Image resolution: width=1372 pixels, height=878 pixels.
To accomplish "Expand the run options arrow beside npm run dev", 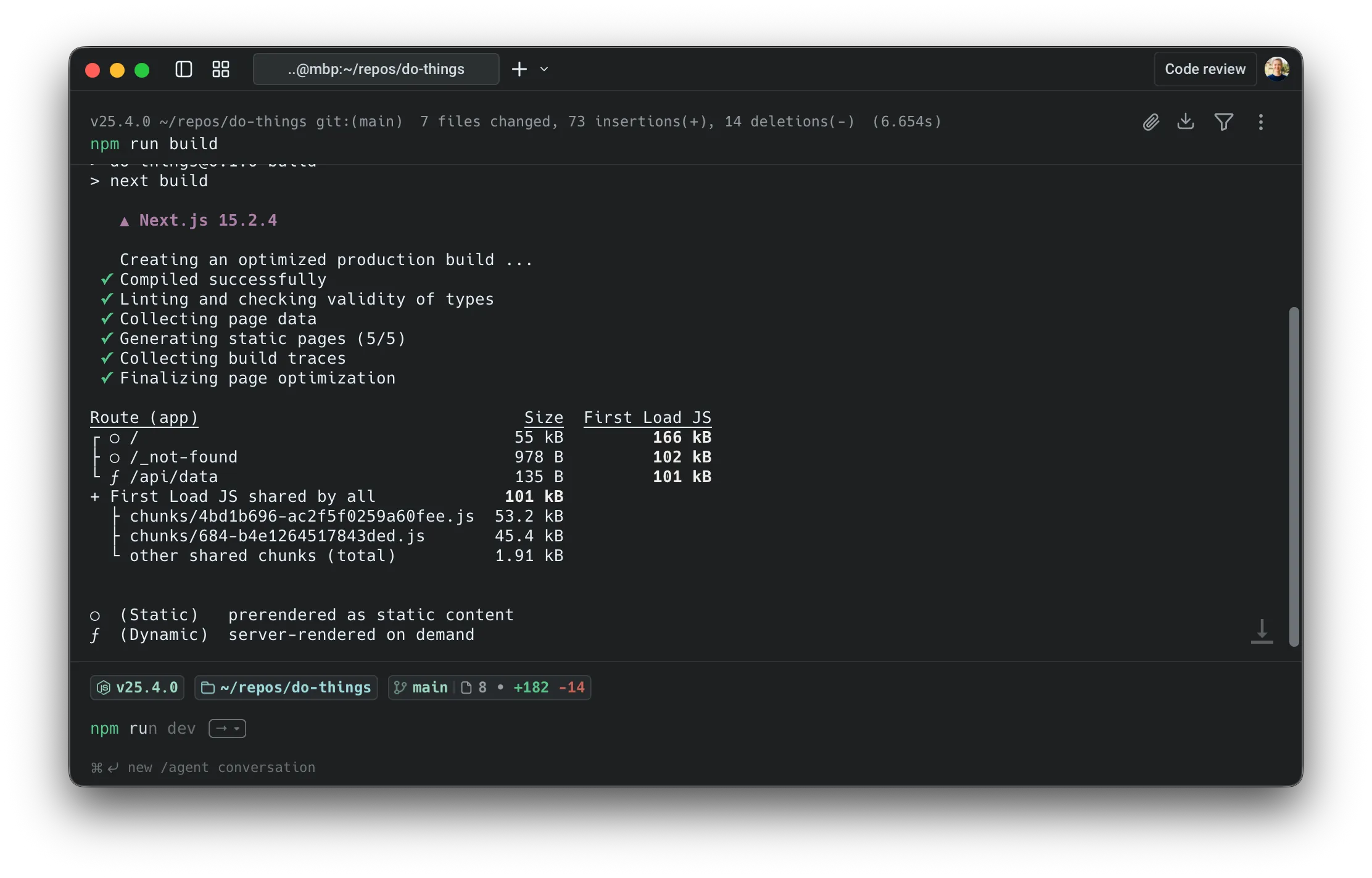I will coord(227,728).
